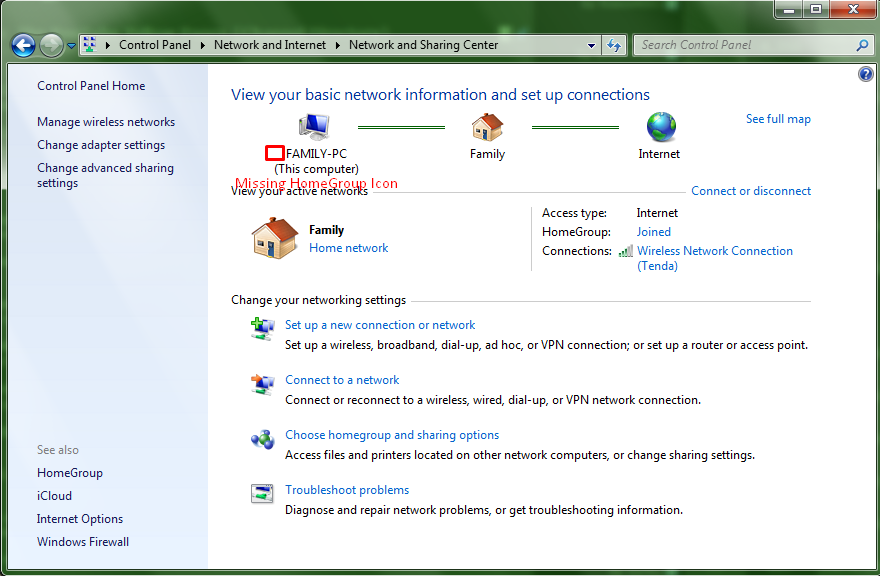This screenshot has width=880, height=576.
Task: Open the address bar dropdown arrow
Action: tap(590, 45)
